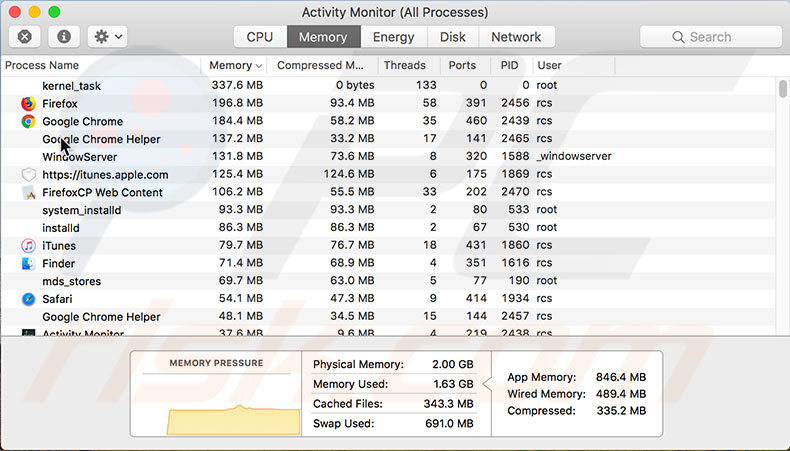
Task: Select the Memory tab
Action: click(323, 37)
